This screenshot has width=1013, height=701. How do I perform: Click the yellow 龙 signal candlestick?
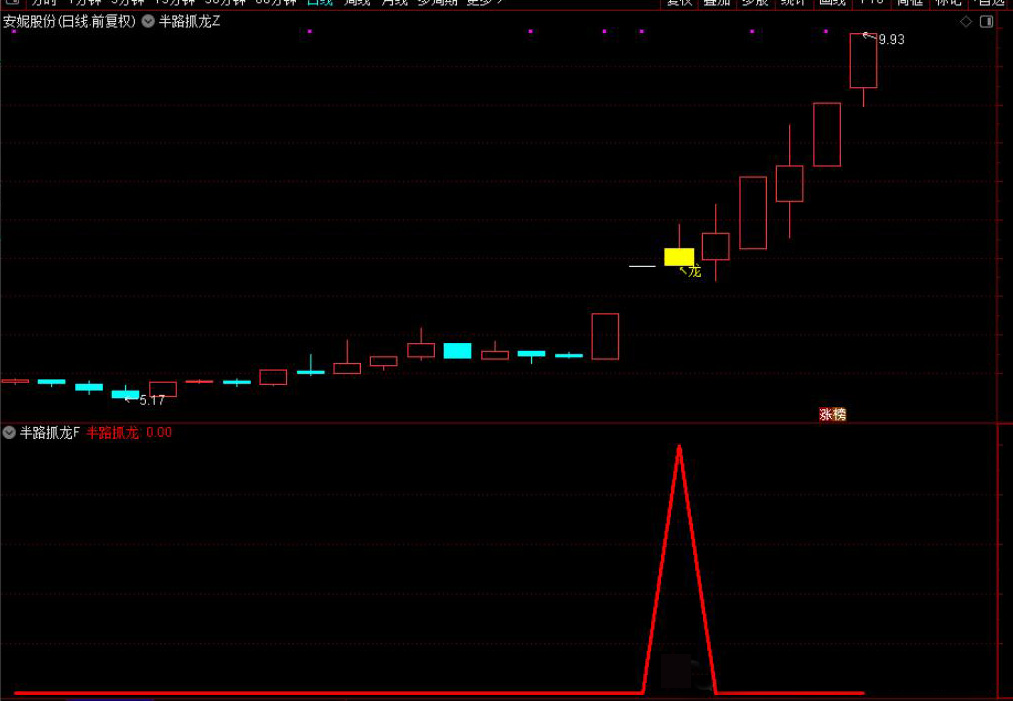click(x=679, y=257)
